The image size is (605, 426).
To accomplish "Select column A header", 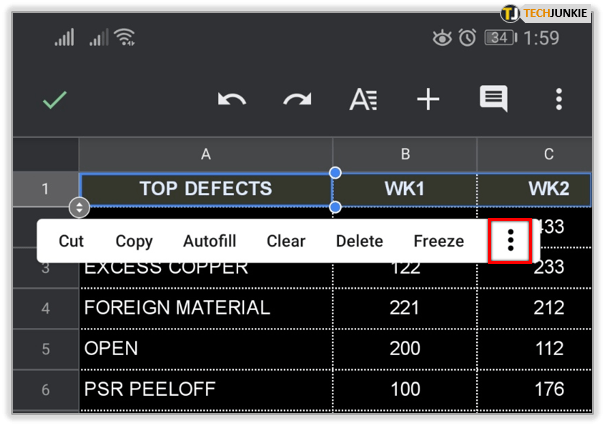I will (x=206, y=154).
